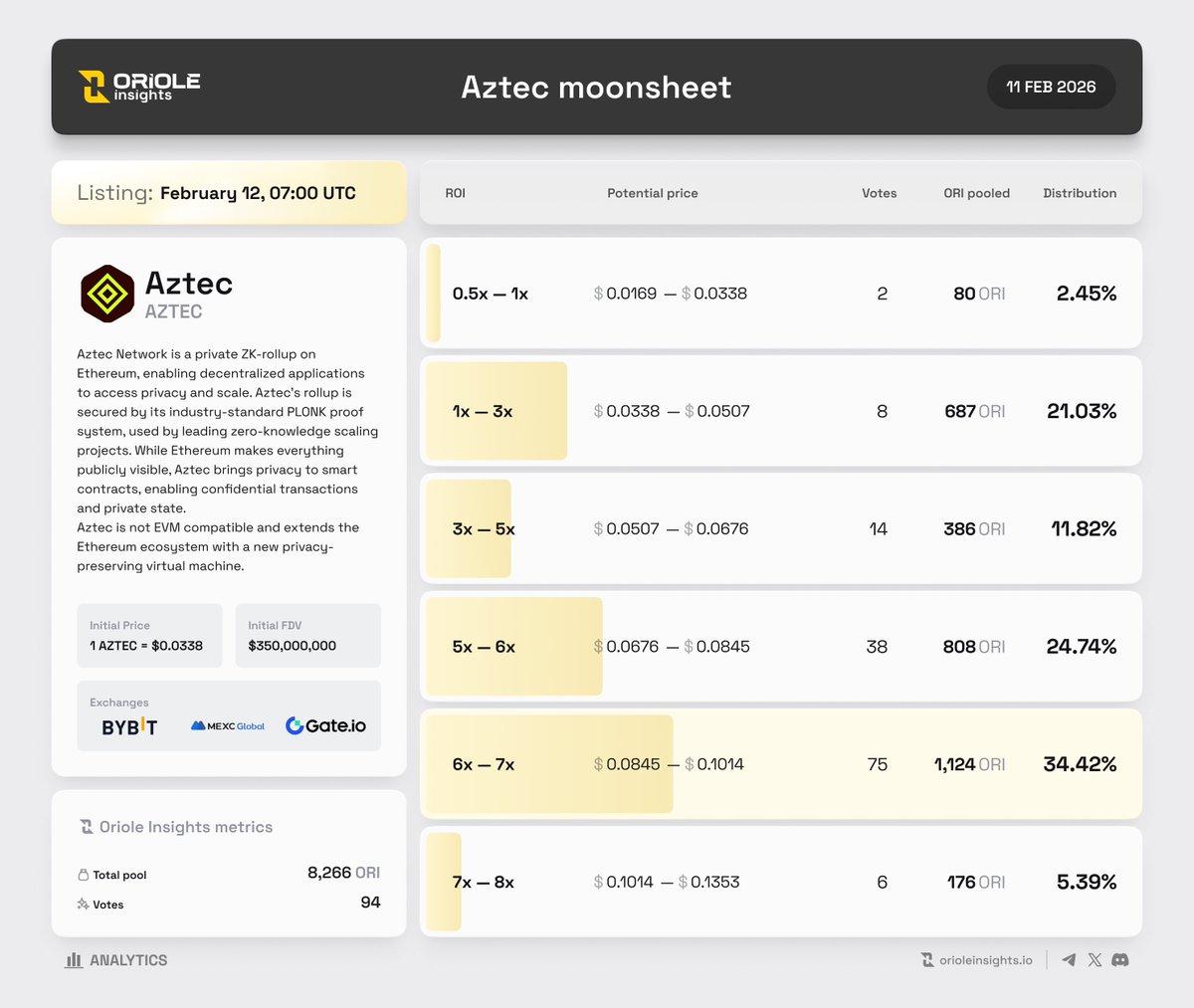
Task: Click the 75 votes count
Action: pyautogui.click(x=877, y=764)
